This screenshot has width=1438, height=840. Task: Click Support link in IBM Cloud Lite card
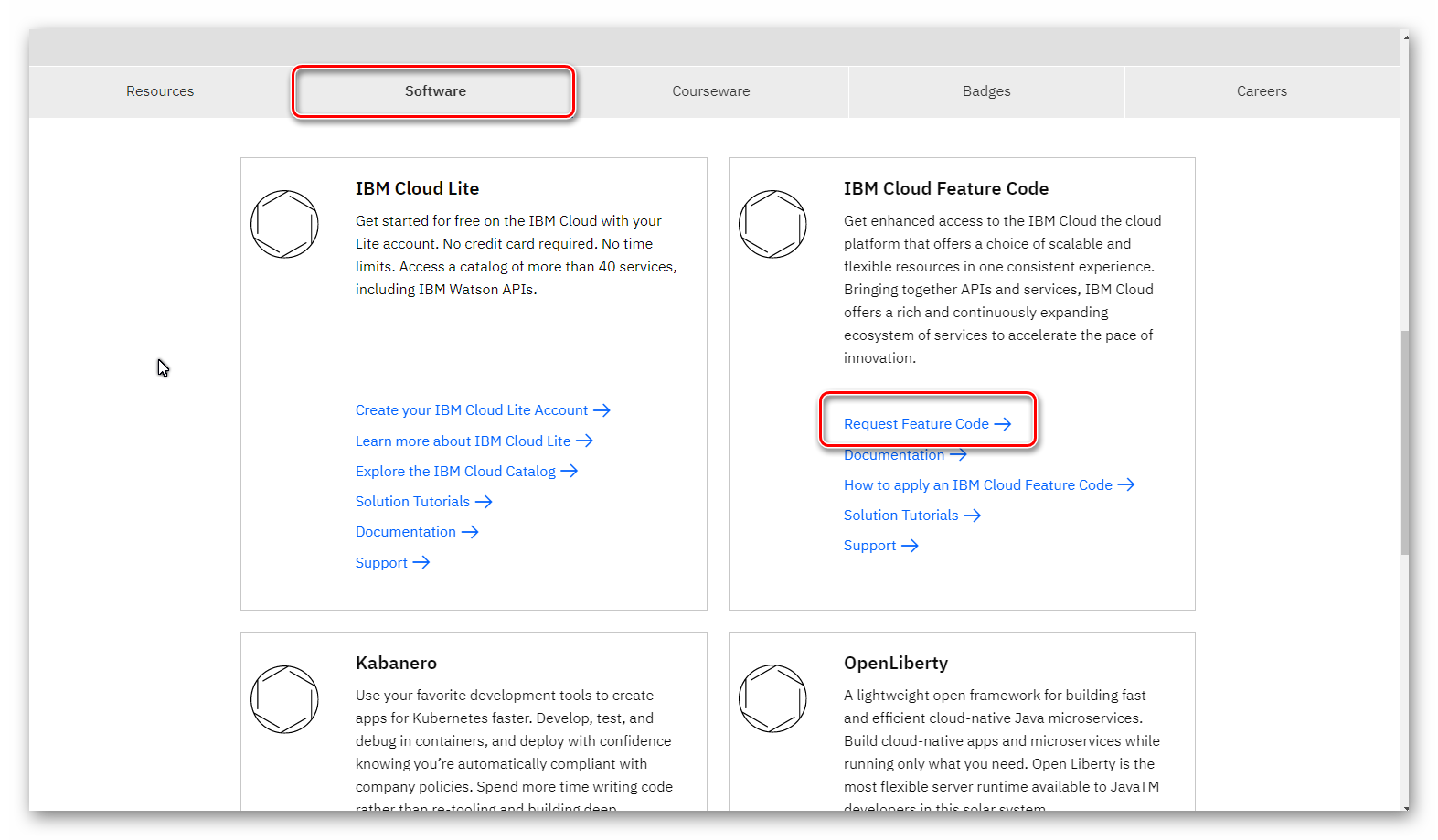point(381,563)
